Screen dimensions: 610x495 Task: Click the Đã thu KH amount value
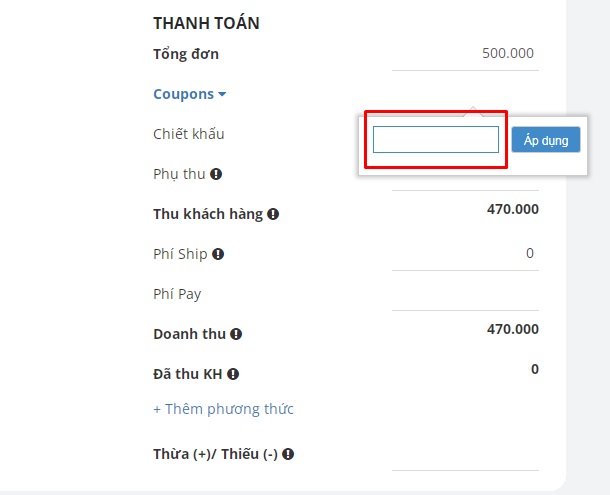pos(534,369)
